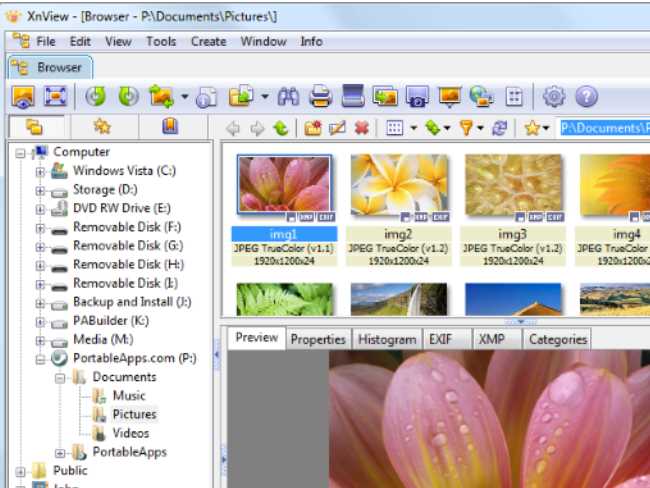Start slideshow with projector screen icon
This screenshot has height=488, width=650.
pos(450,97)
